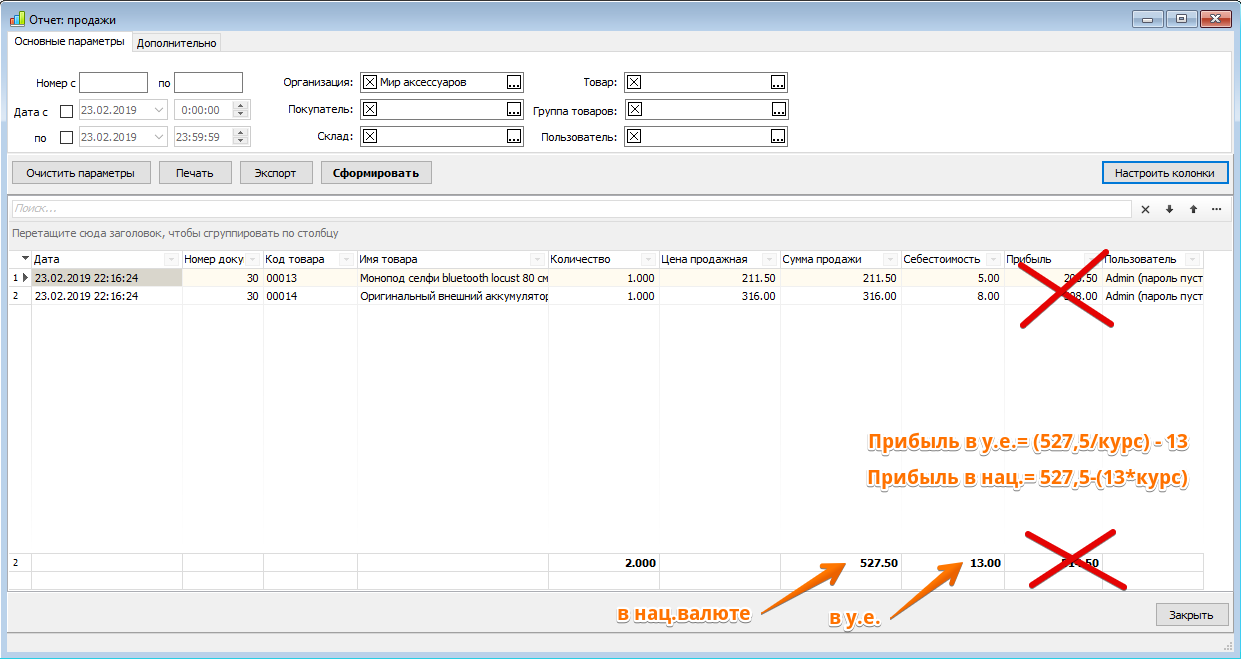Open the Себестоимость column filter dropdown
Viewport: 1241px width, 659px height.
click(993, 260)
